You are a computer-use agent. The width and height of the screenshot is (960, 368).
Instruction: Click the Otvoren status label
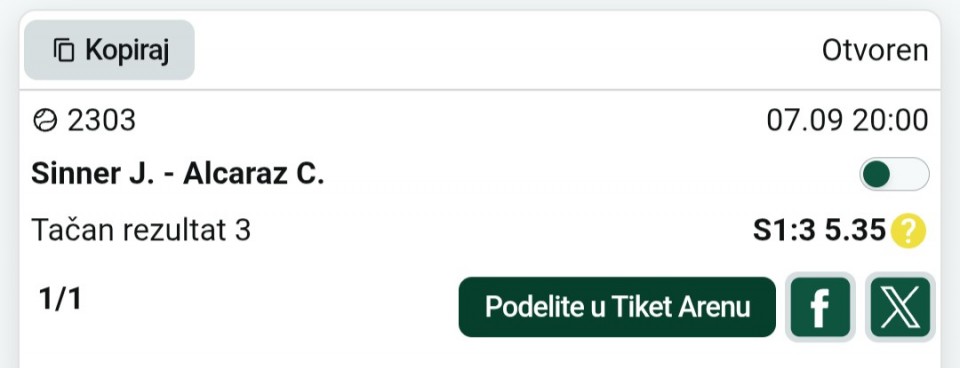(x=875, y=51)
